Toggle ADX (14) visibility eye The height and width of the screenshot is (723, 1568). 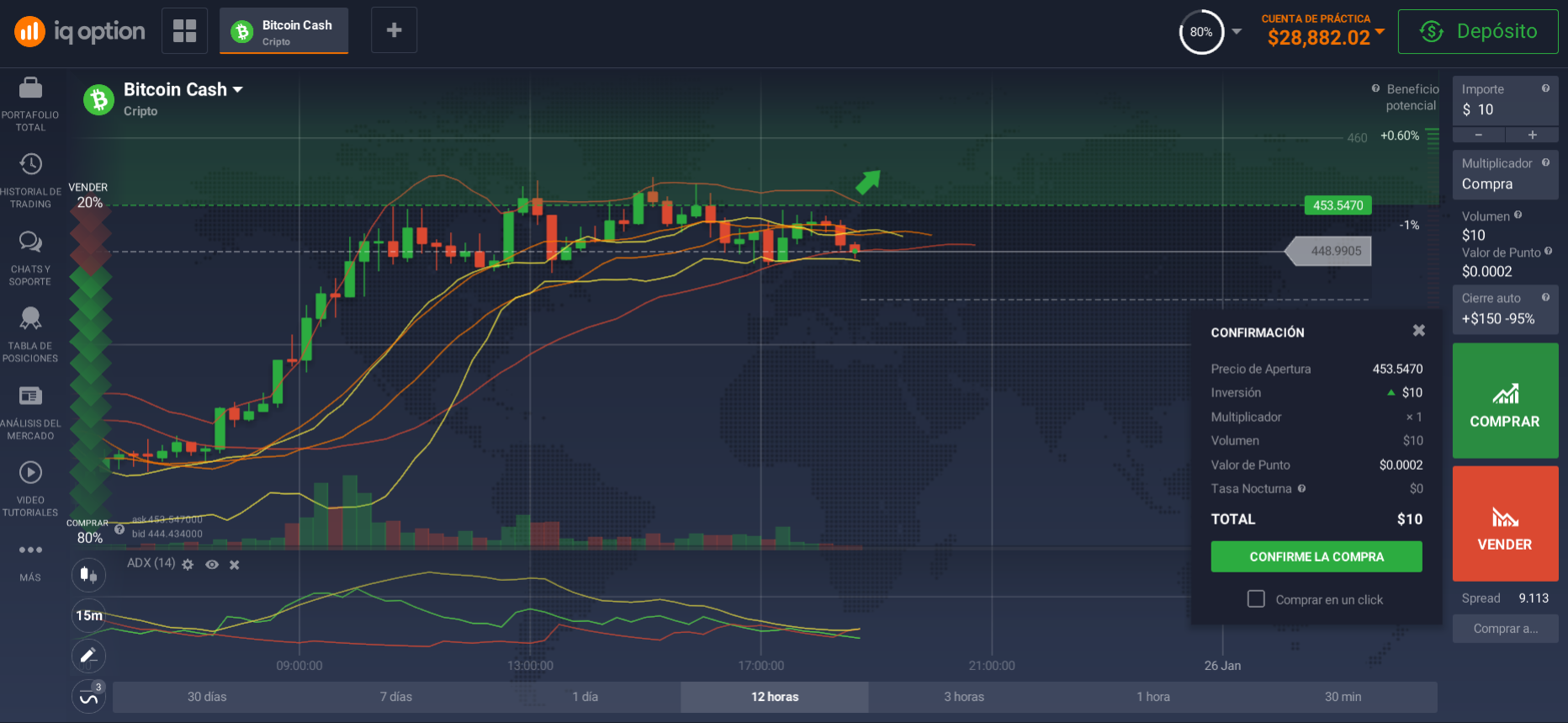click(212, 565)
